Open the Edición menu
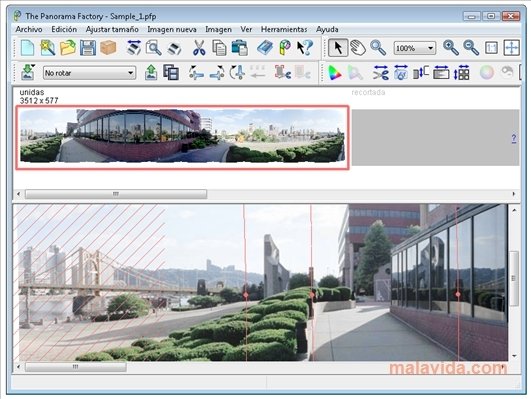Viewport: 531px width, 399px height. 64,29
